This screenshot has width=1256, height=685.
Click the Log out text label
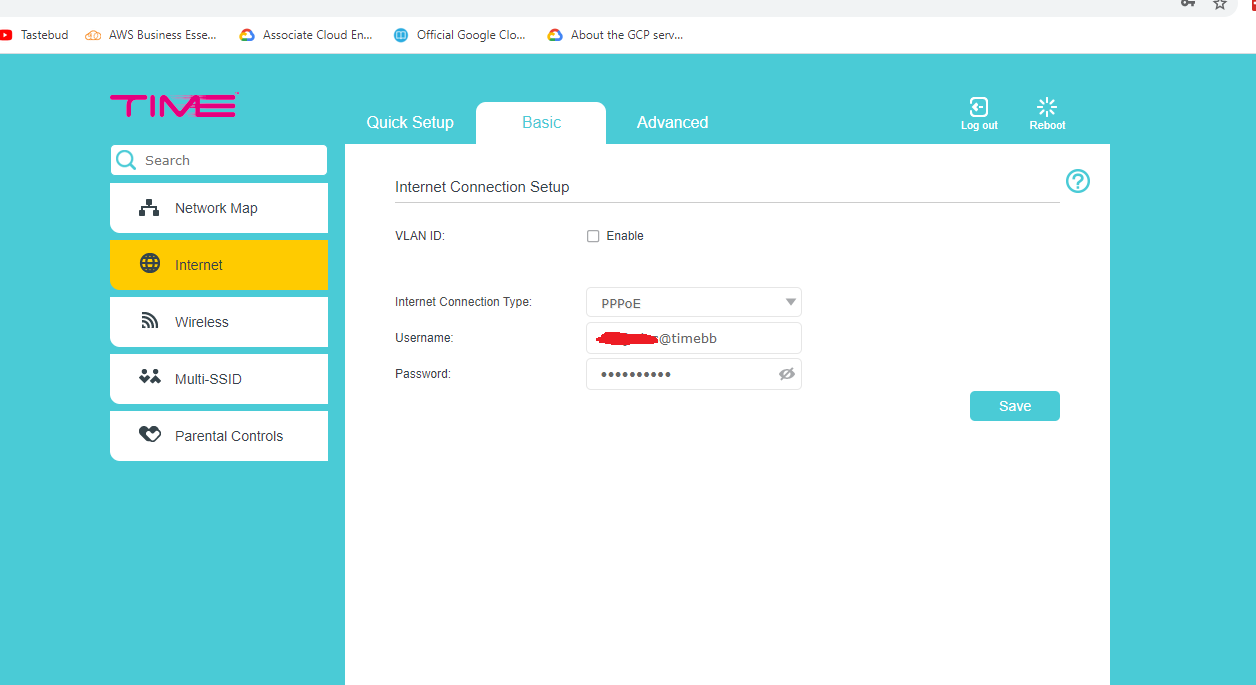coord(979,126)
